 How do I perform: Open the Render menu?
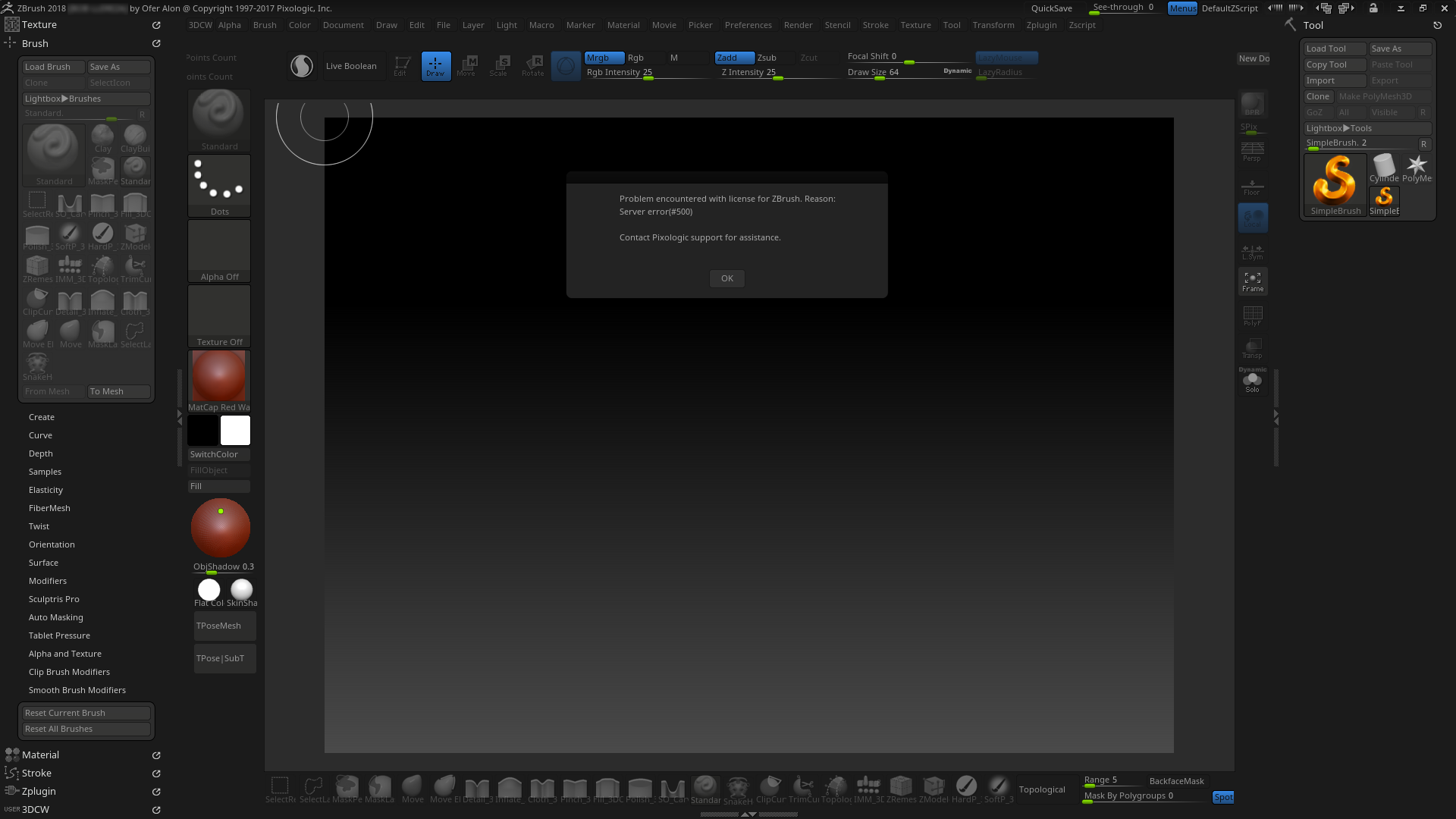pyautogui.click(x=798, y=25)
